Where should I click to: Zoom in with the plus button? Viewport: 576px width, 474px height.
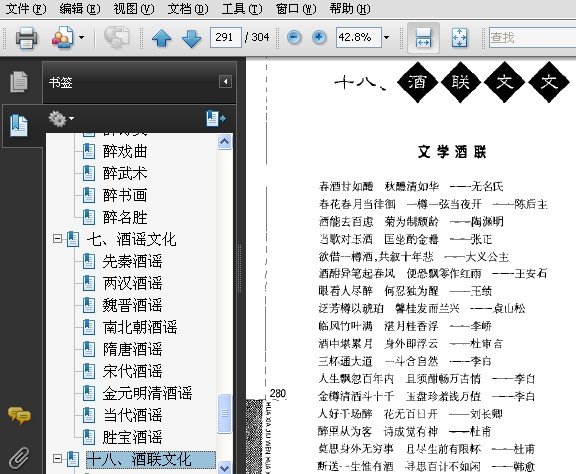[x=319, y=37]
